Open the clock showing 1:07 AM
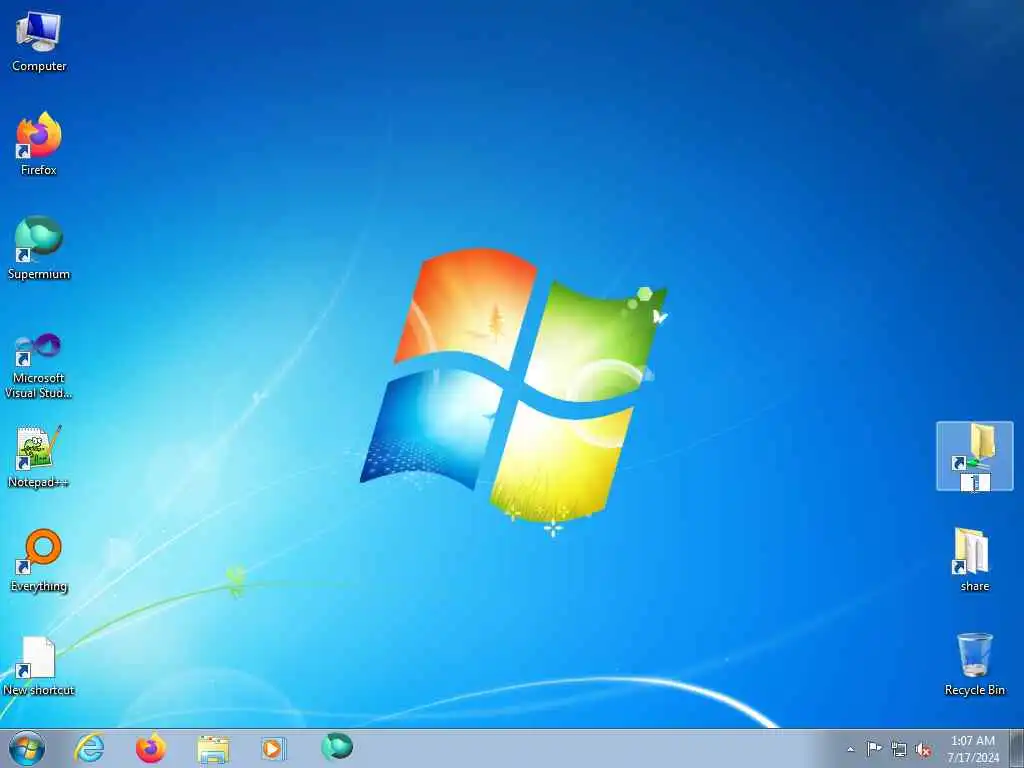This screenshot has height=768, width=1024. pyautogui.click(x=973, y=749)
